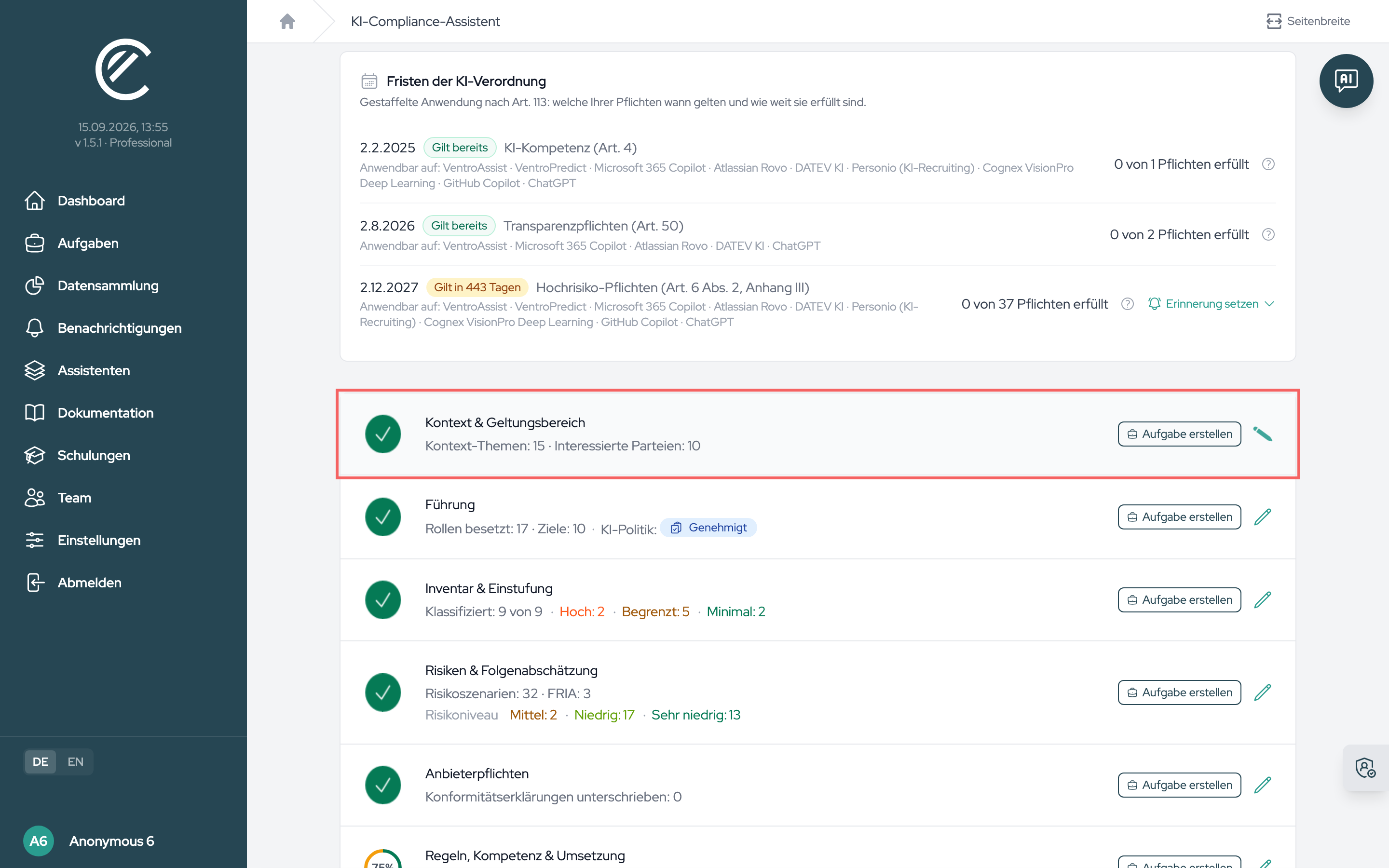Image resolution: width=1389 pixels, height=868 pixels.
Task: Click 'Gilt in 443 Tagen' badge
Action: 477,287
